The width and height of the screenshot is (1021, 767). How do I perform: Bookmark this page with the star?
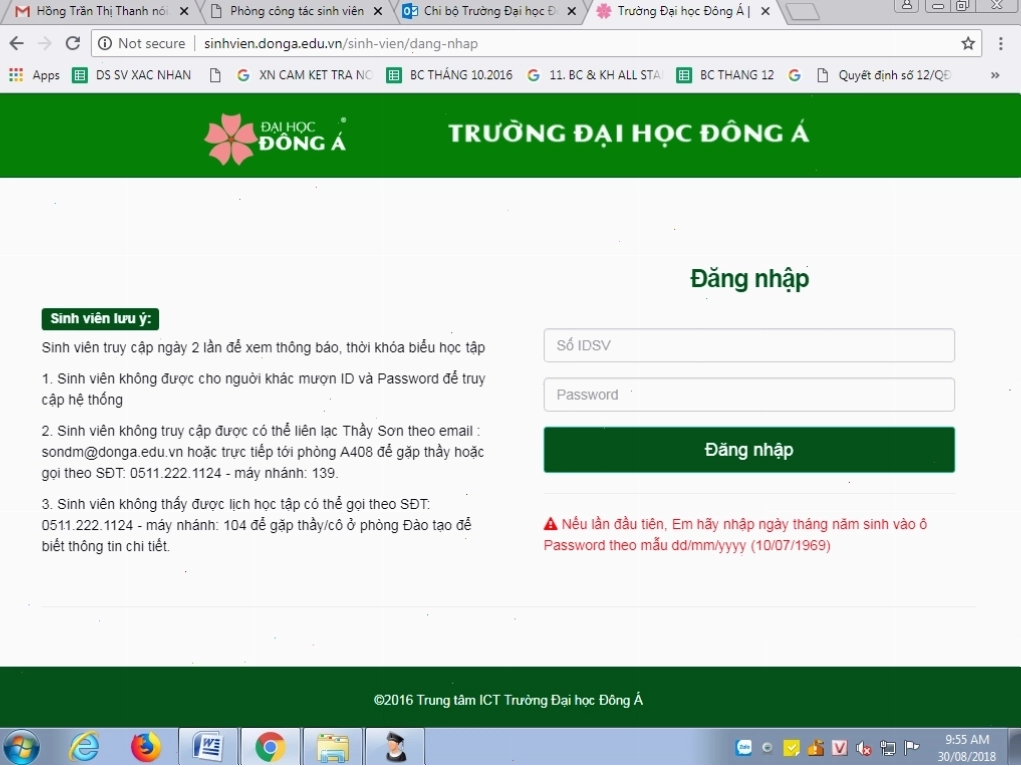coord(968,44)
